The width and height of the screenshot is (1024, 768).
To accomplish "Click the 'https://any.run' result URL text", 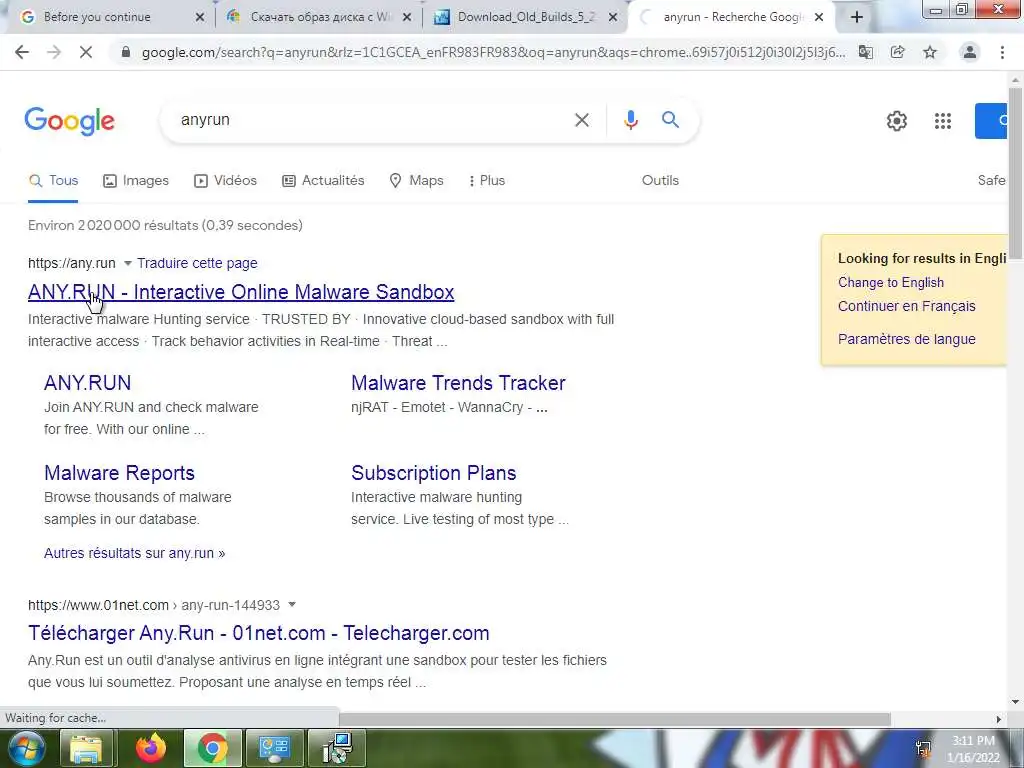I will click(72, 263).
